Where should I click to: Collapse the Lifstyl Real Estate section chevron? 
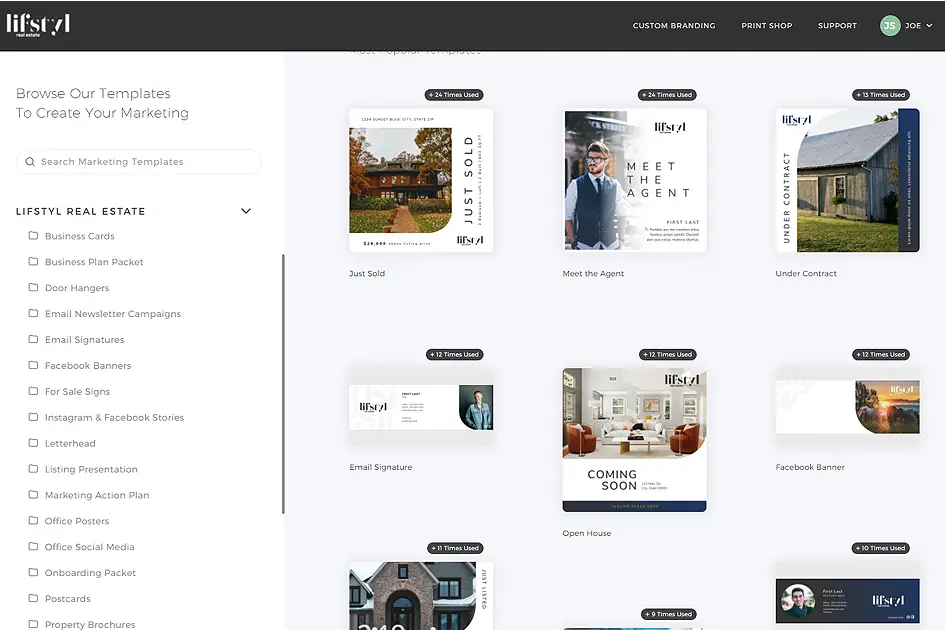246,211
